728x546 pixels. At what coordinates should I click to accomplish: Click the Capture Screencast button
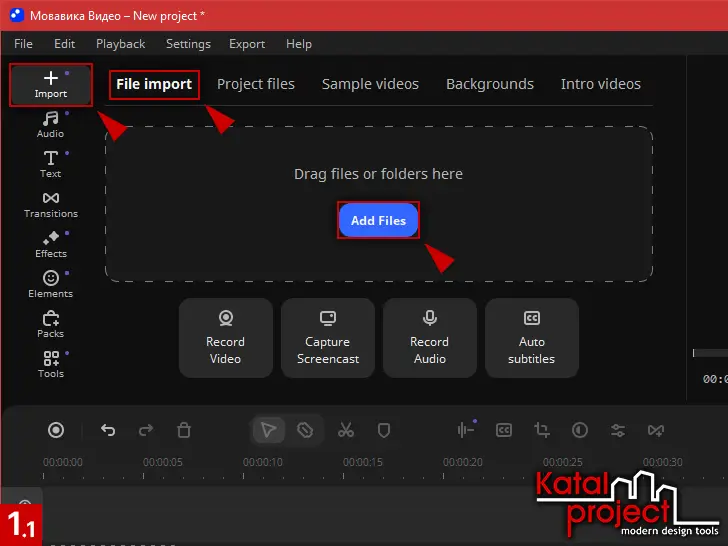click(x=328, y=338)
